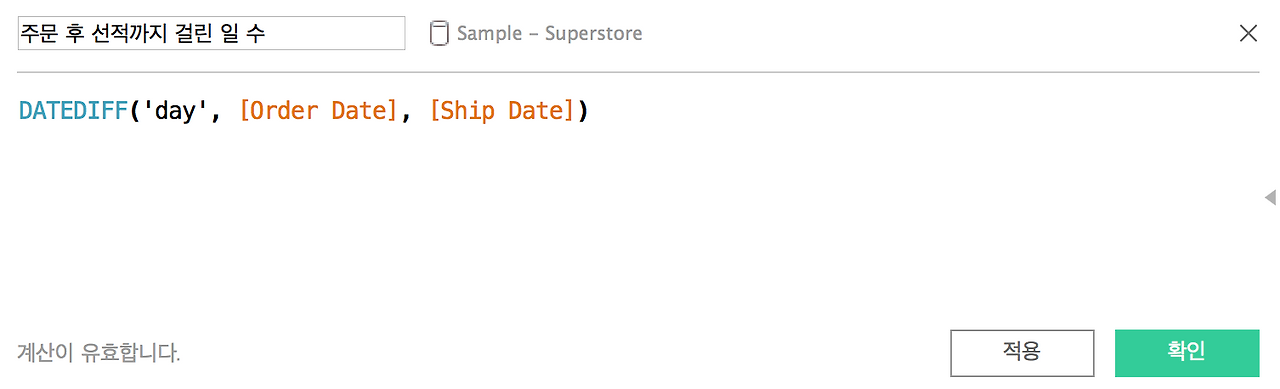Screen dimensions: 1280x389
Task: Confirm with the green 확인 button
Action: pyautogui.click(x=1186, y=352)
